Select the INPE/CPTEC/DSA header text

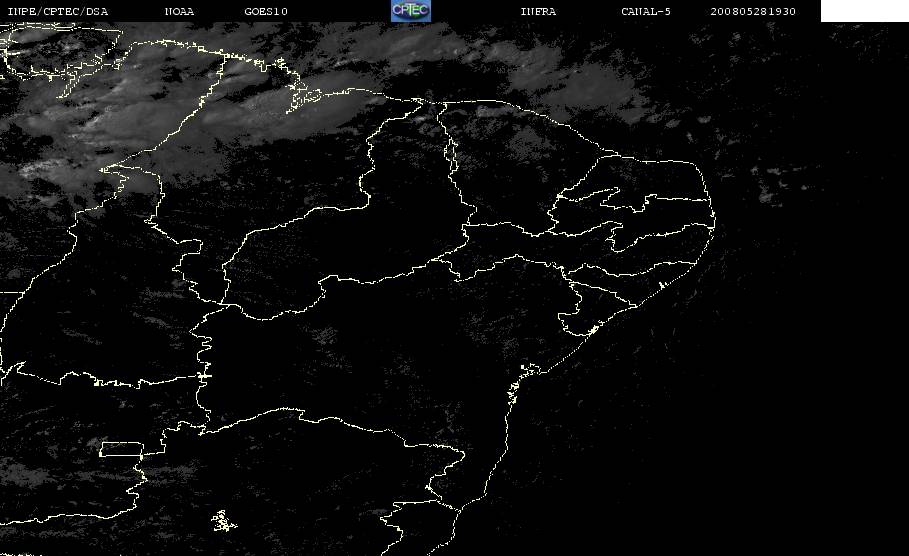pos(57,12)
